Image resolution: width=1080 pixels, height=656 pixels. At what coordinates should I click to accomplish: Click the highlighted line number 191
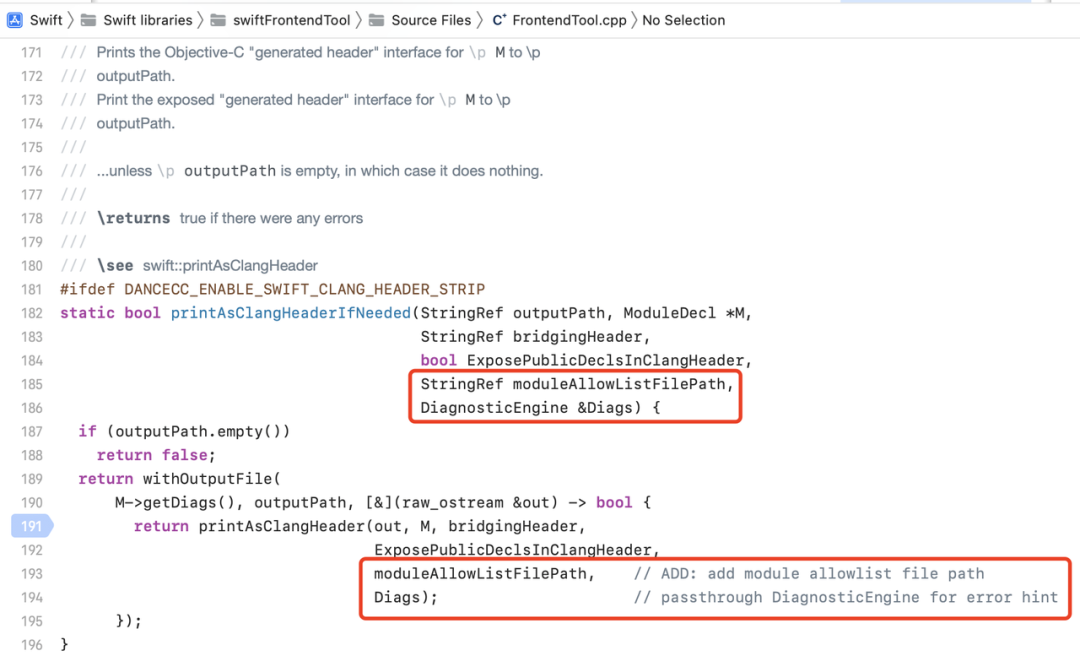[x=32, y=526]
